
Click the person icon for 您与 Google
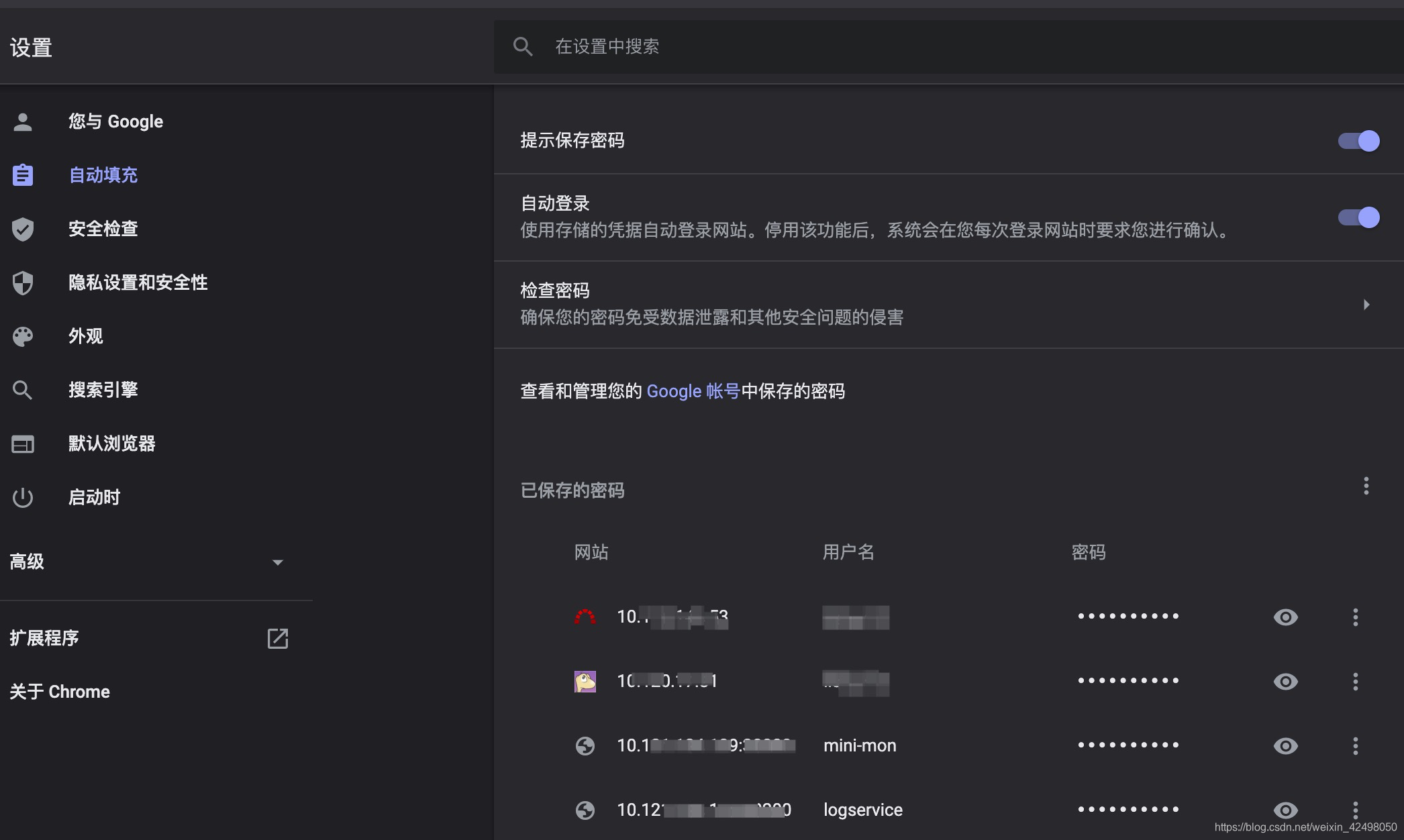pyautogui.click(x=23, y=121)
